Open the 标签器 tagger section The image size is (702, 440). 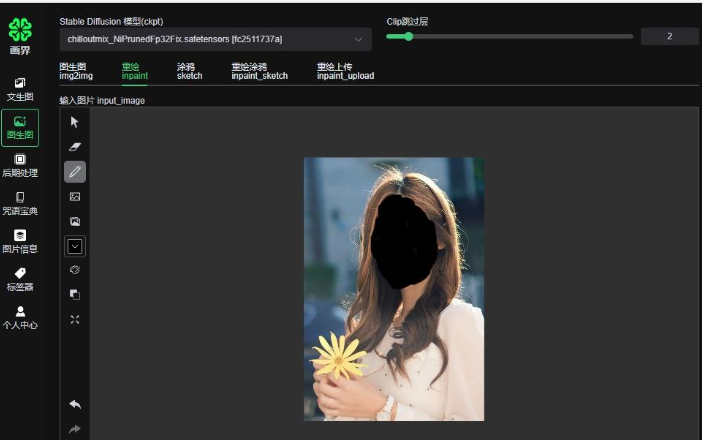(20, 280)
